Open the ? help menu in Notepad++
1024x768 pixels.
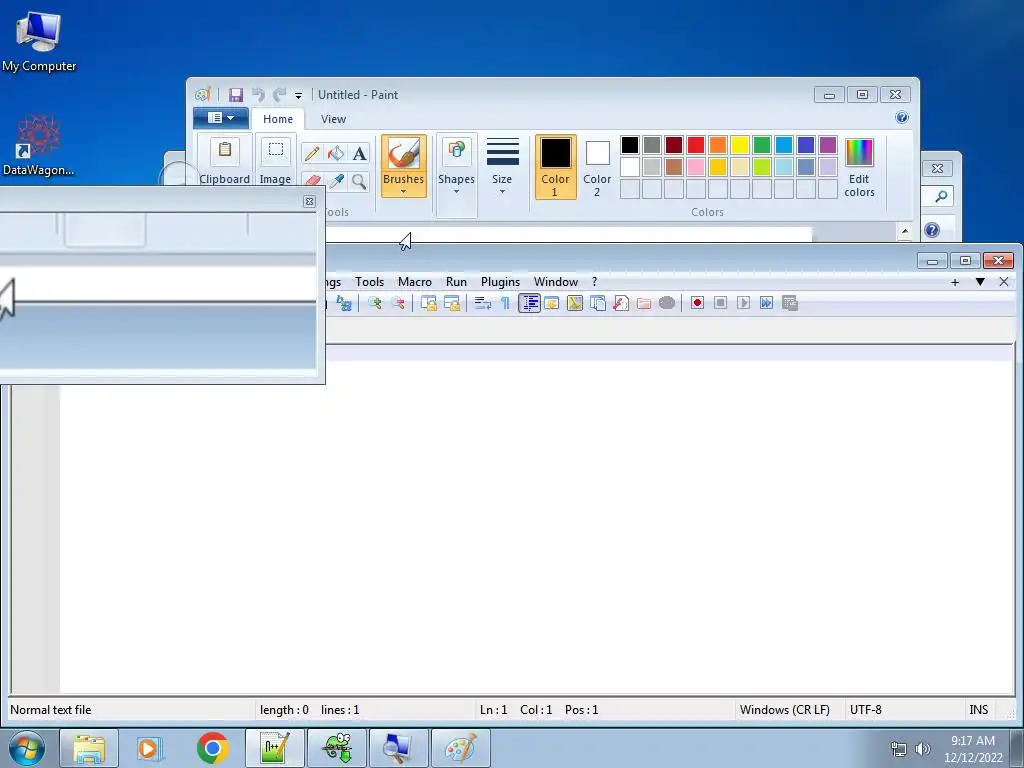[594, 281]
